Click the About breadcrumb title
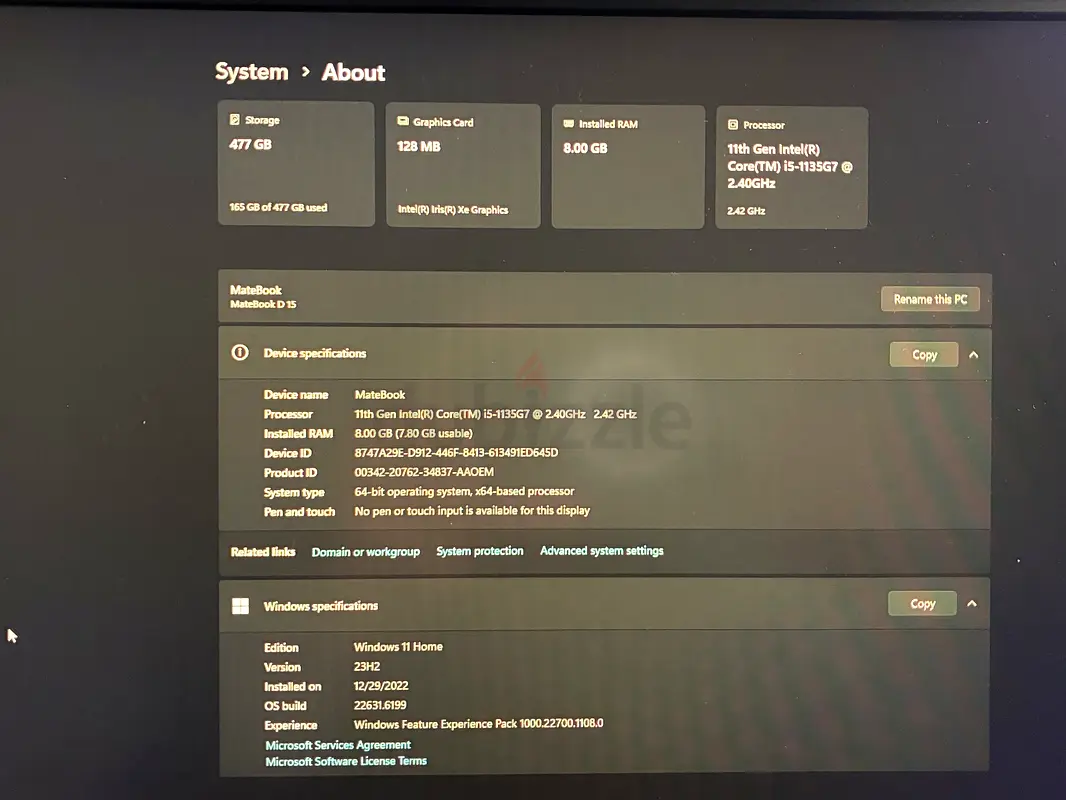The height and width of the screenshot is (800, 1066). [354, 72]
